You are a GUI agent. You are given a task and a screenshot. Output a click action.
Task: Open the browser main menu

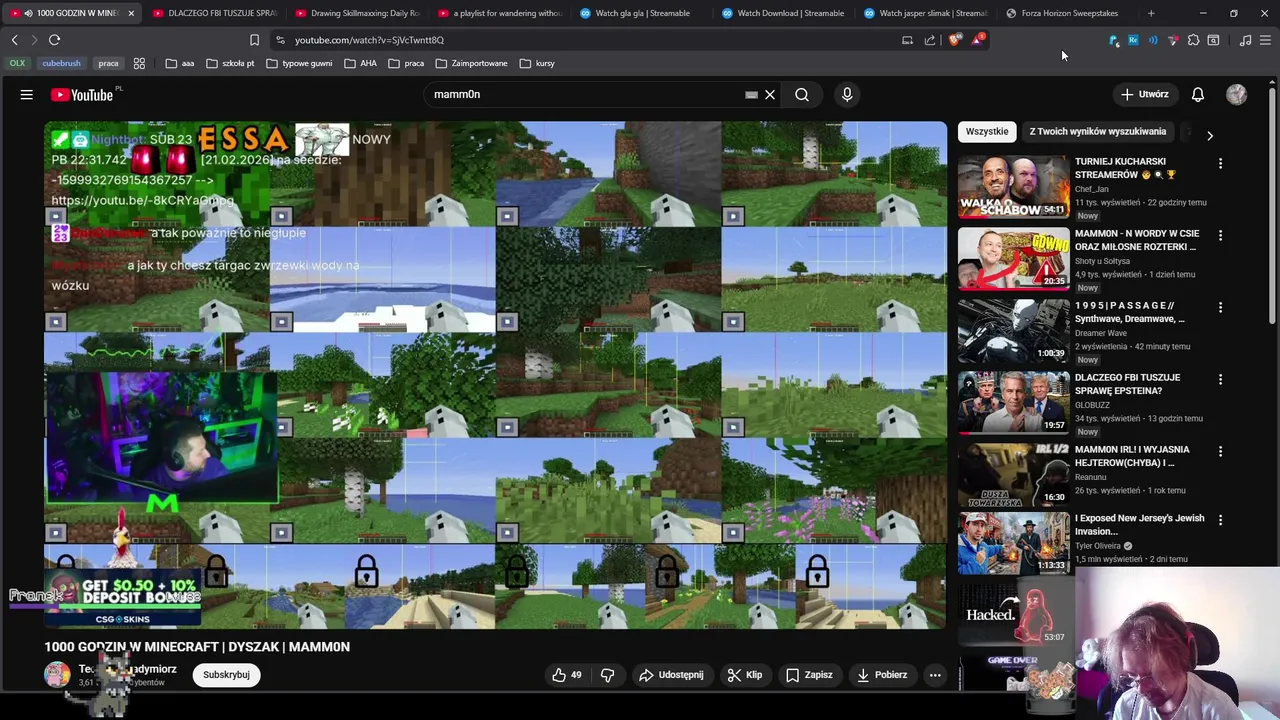(x=1265, y=40)
